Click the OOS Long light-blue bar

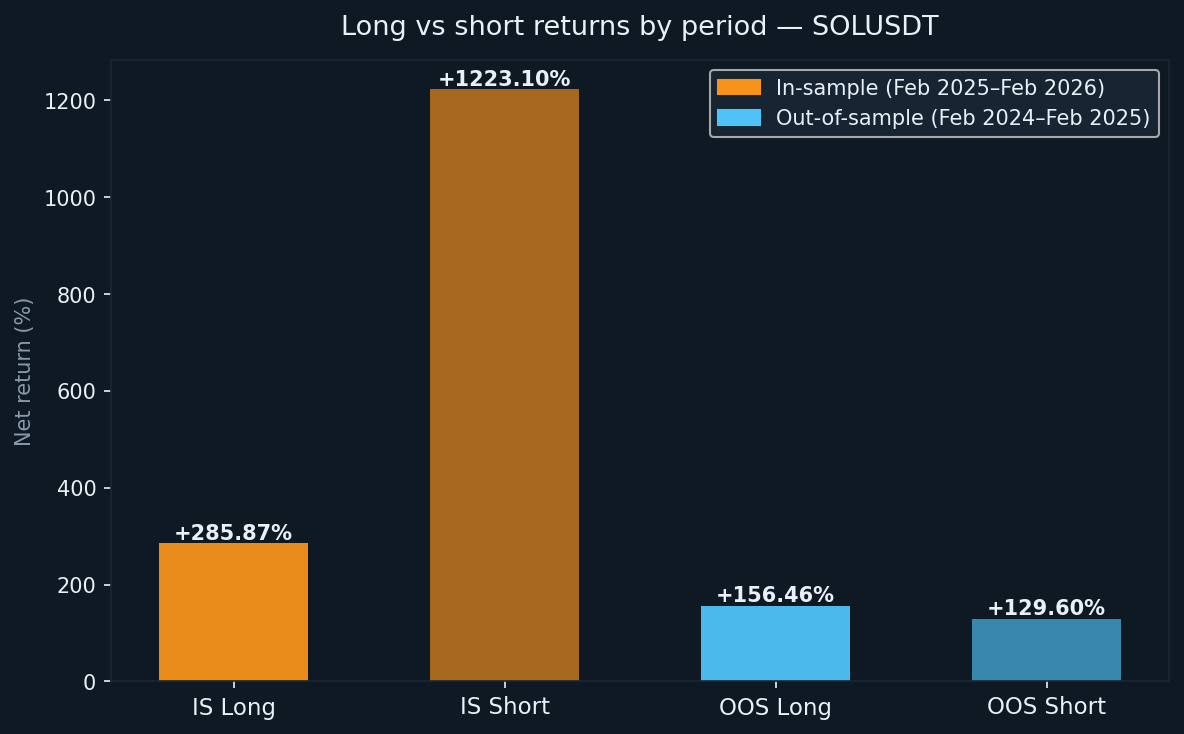775,643
